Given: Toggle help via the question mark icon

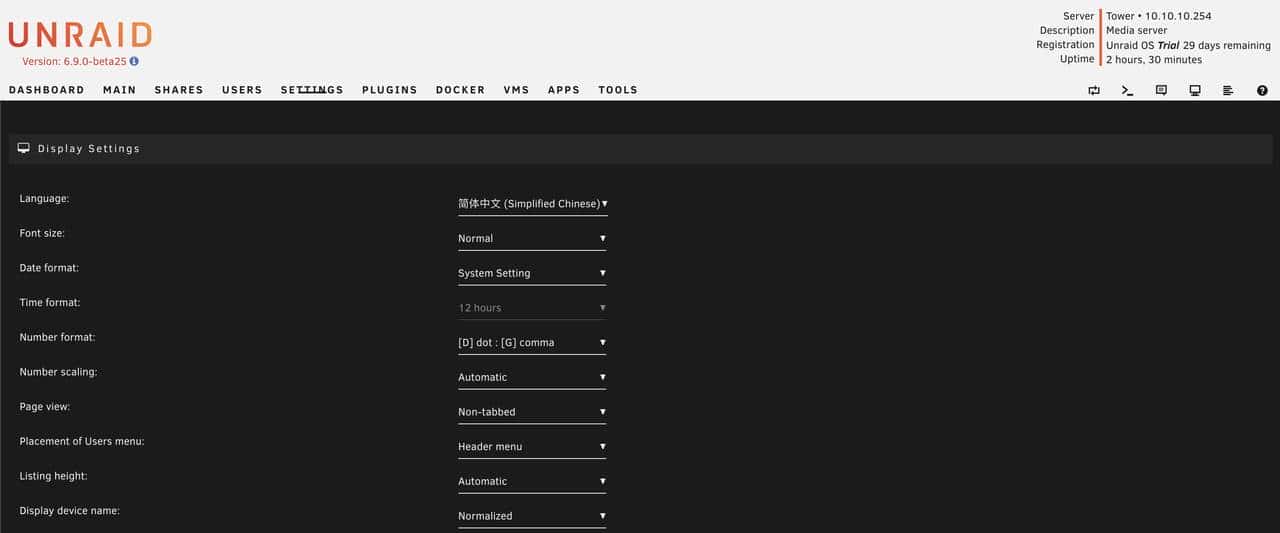Looking at the screenshot, I should [x=1261, y=90].
